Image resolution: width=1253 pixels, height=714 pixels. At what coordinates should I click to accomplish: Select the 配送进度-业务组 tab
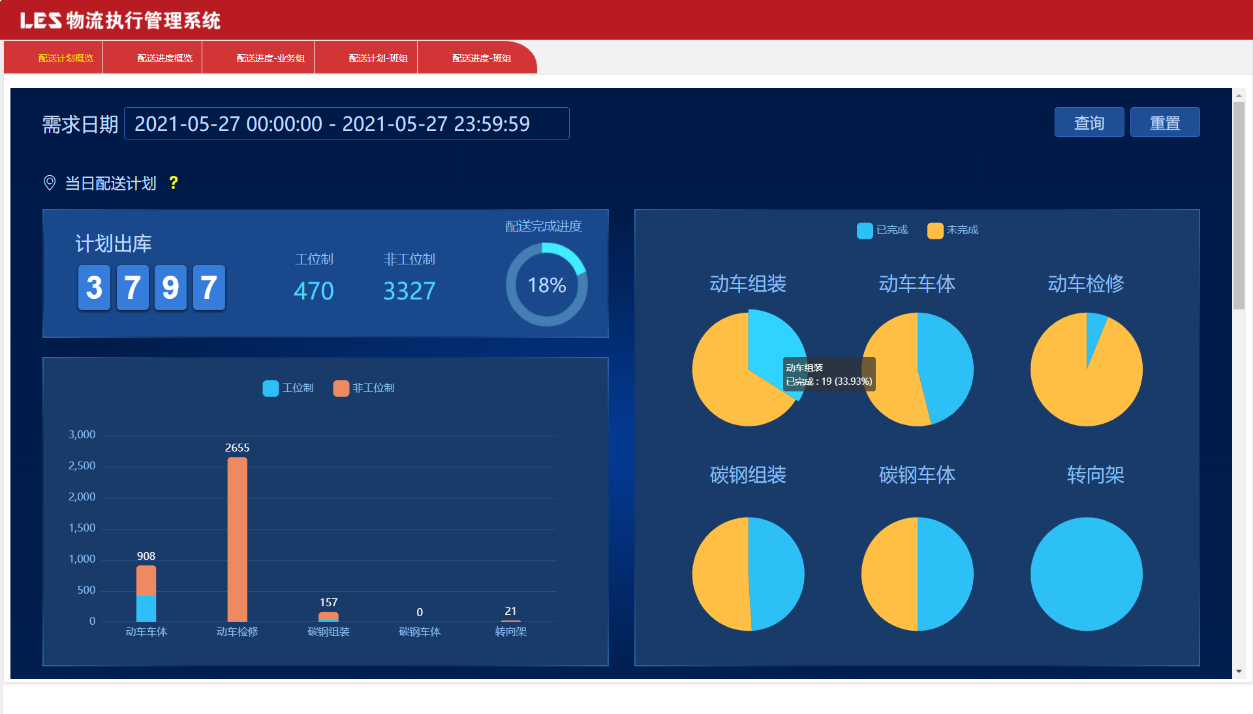[x=270, y=58]
